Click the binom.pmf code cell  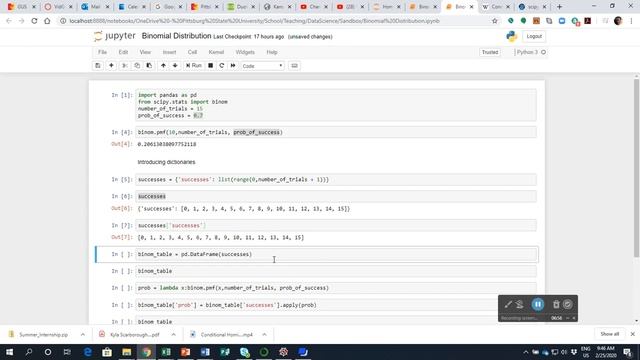click(336, 132)
